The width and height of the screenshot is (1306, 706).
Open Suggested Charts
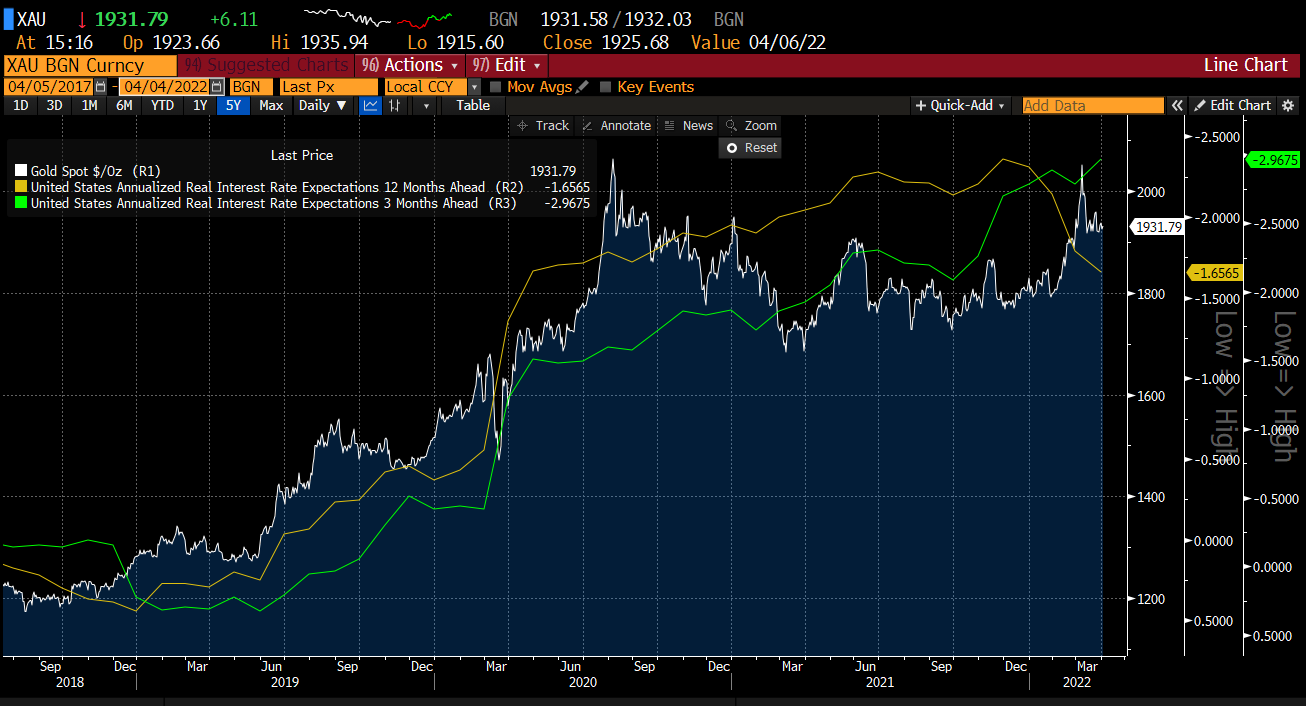pyautogui.click(x=266, y=64)
